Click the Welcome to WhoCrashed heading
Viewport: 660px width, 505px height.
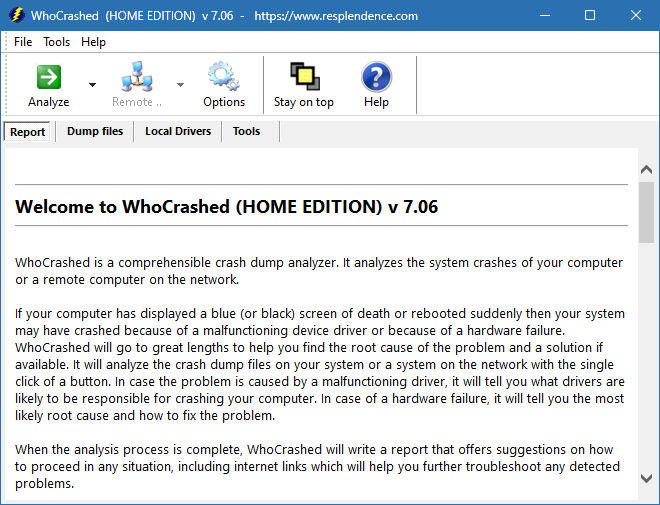click(x=226, y=207)
